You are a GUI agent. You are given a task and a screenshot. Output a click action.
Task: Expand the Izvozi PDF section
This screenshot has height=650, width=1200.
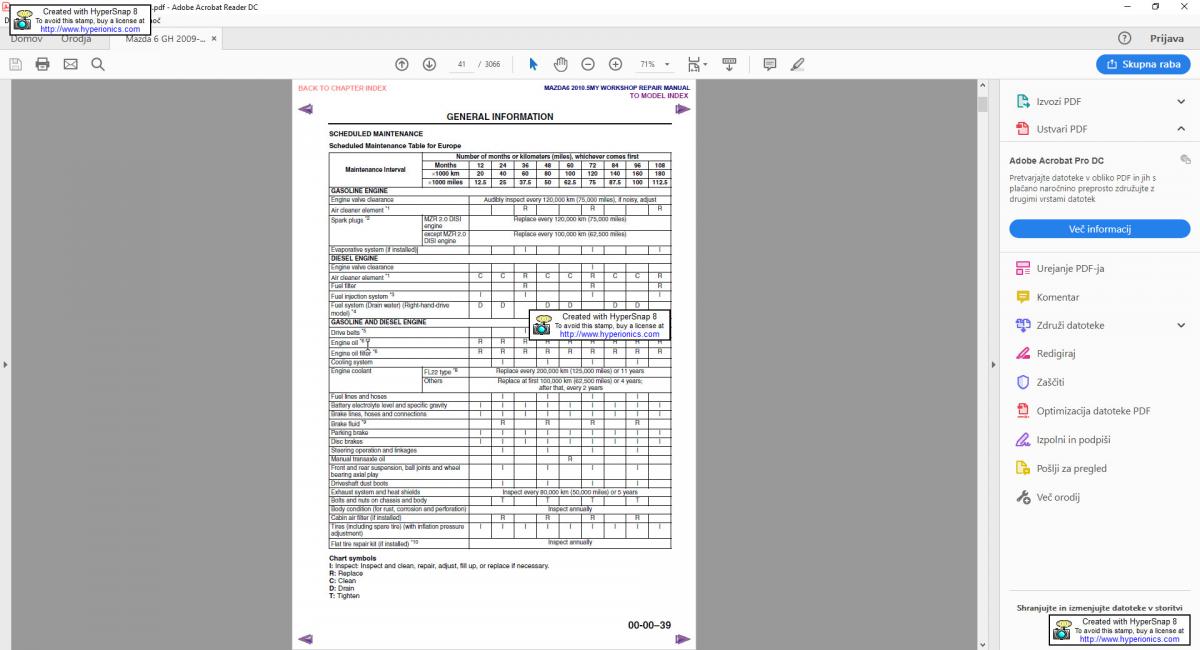coord(1181,101)
